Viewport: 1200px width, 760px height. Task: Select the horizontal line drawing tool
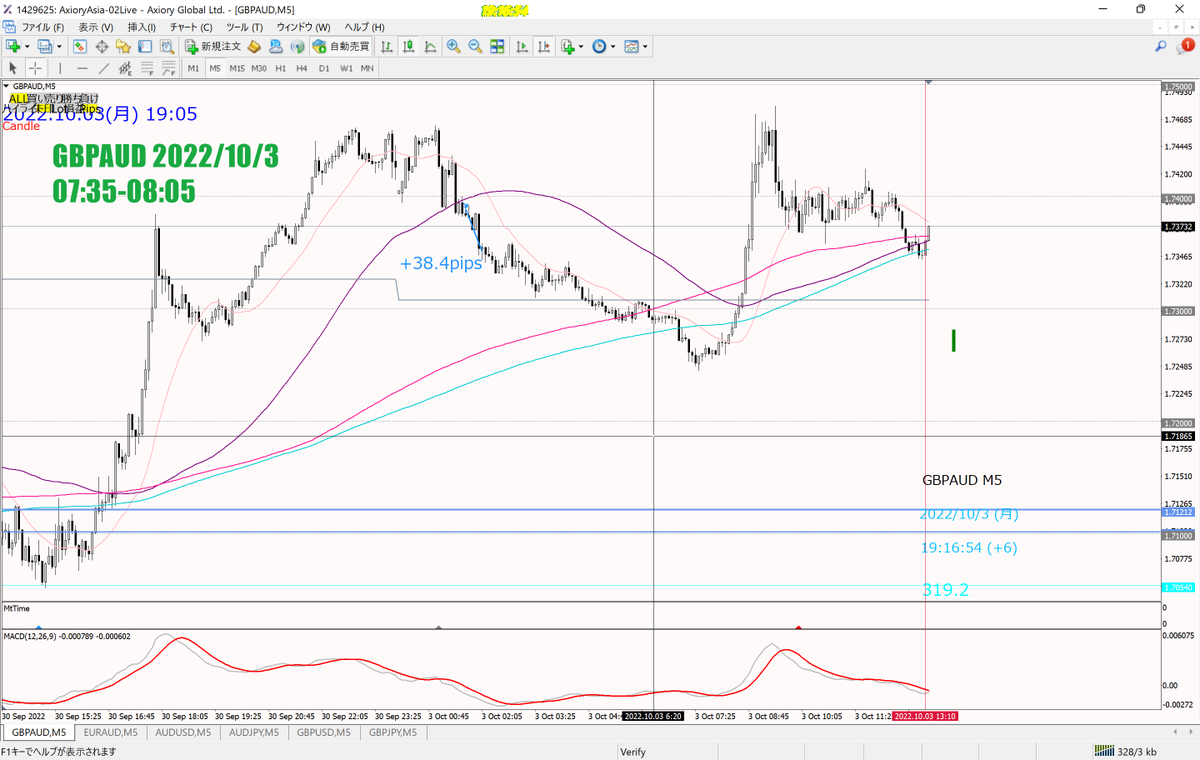click(82, 68)
